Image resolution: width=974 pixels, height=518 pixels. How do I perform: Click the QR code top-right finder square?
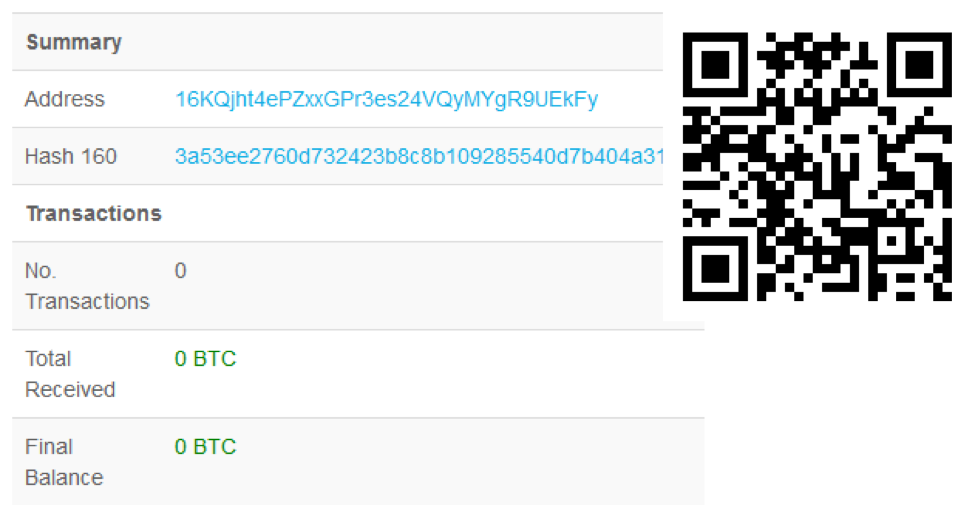coord(919,65)
